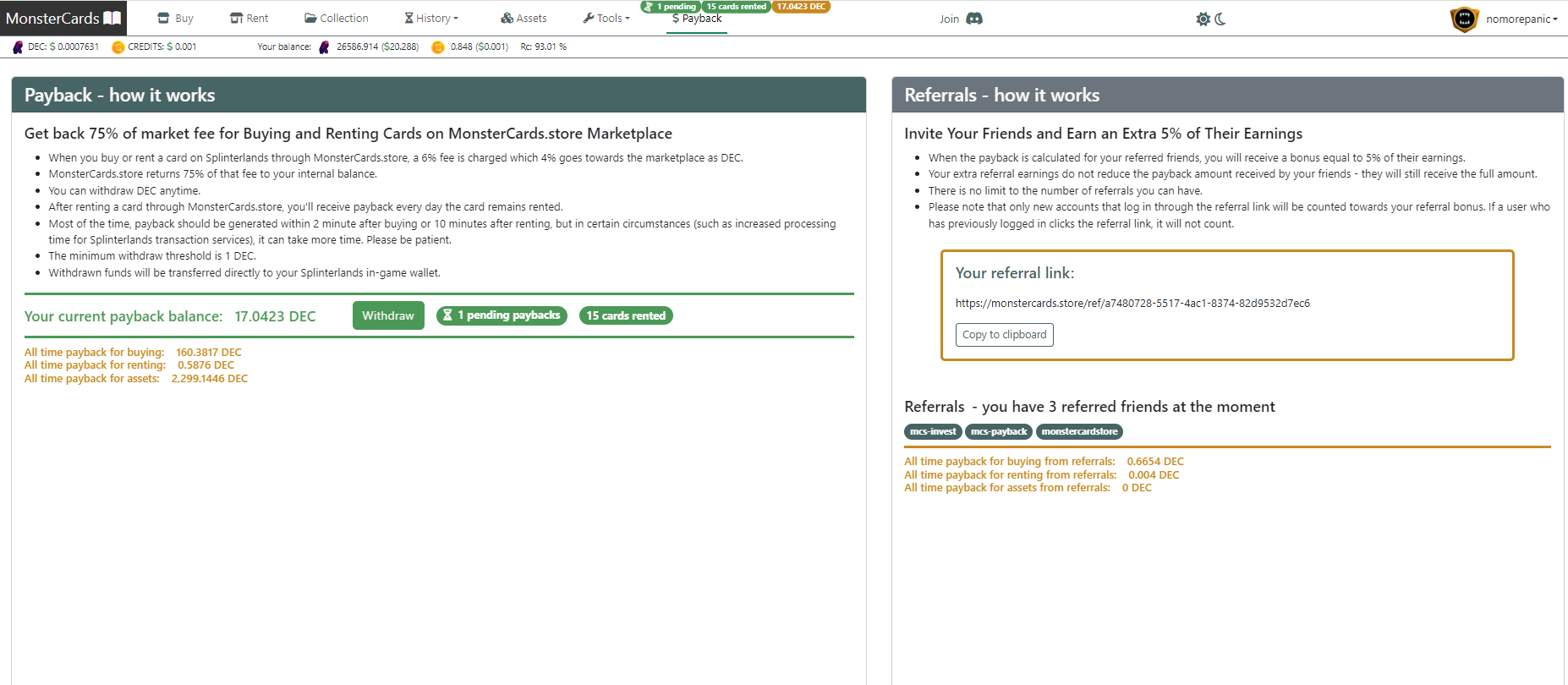
Task: Switch to light theme with sun icon
Action: [1203, 19]
